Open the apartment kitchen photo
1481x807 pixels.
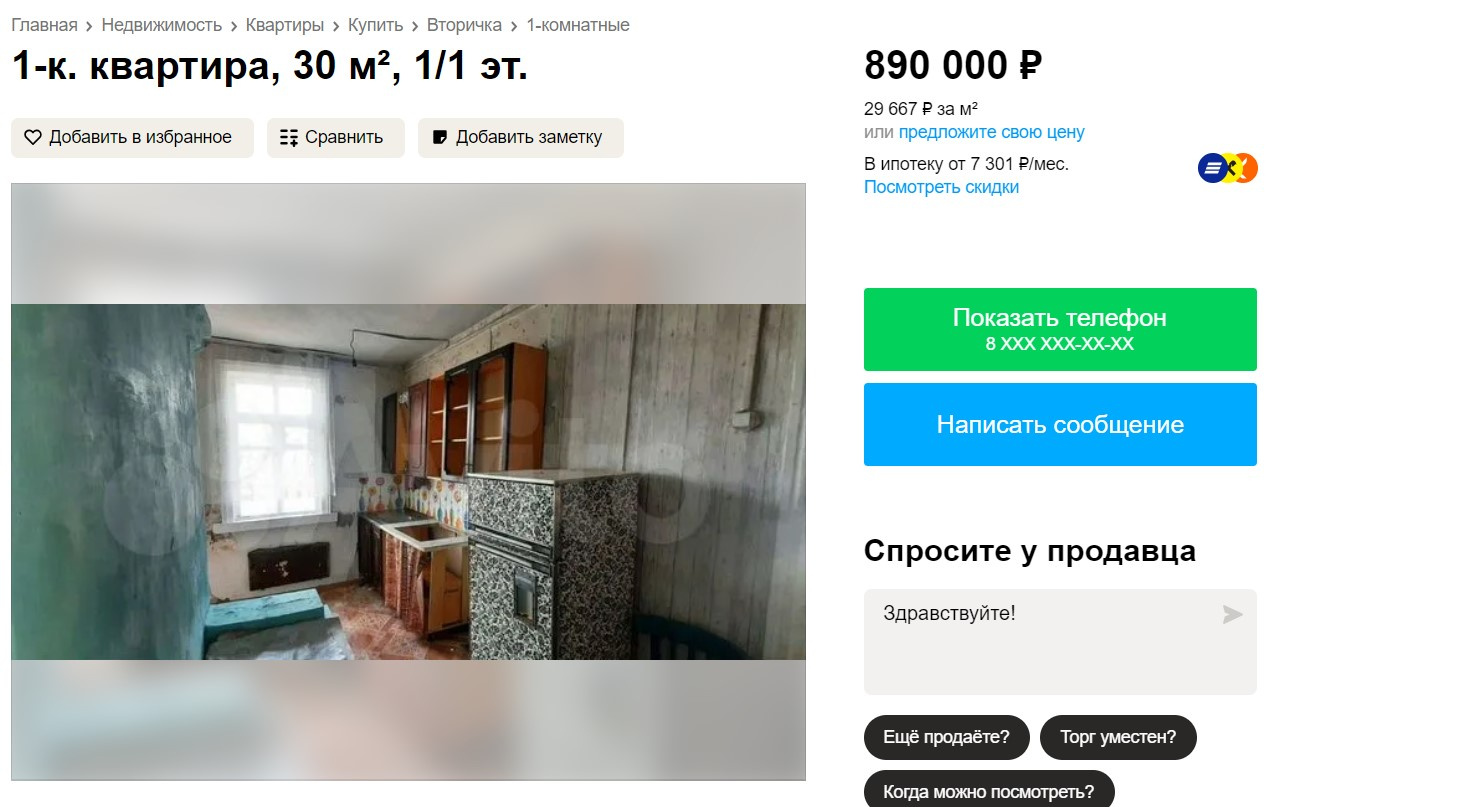408,481
